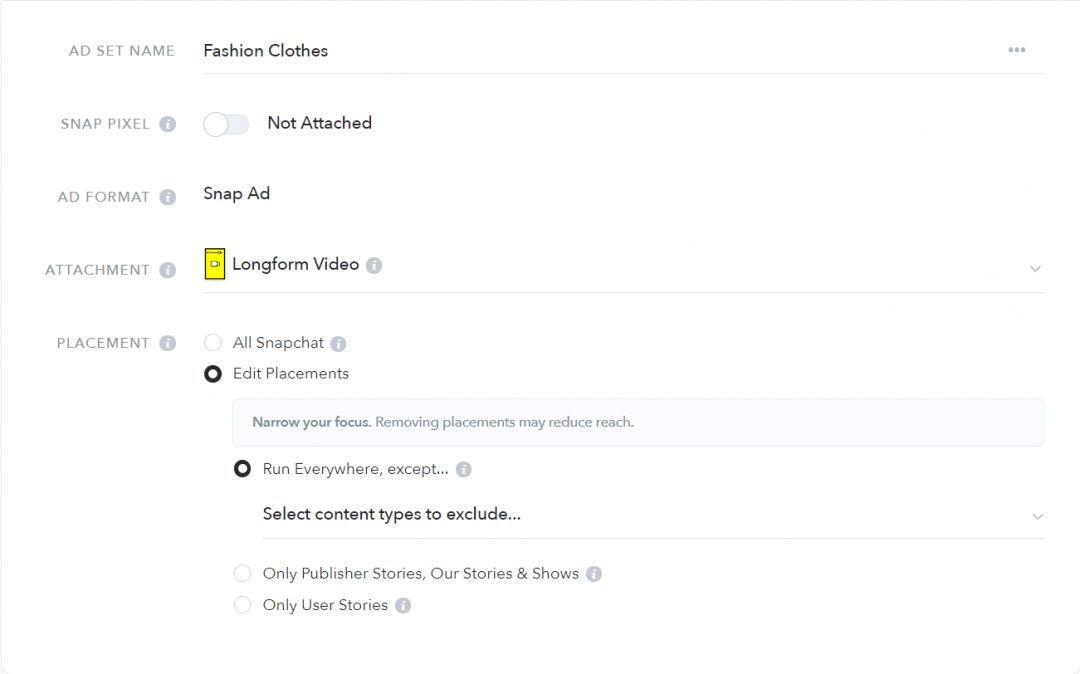Click info icon beside Run Everywhere, except
This screenshot has width=1080, height=674.
[464, 470]
